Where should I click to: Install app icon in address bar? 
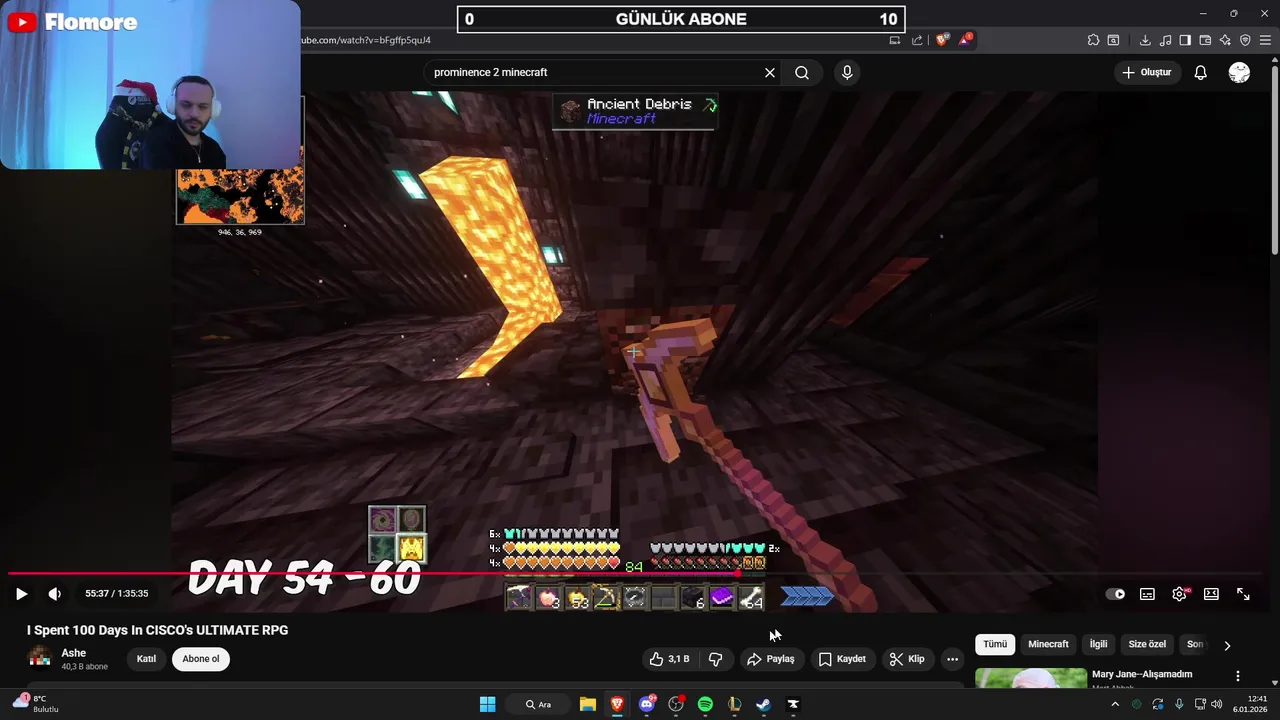[x=895, y=40]
